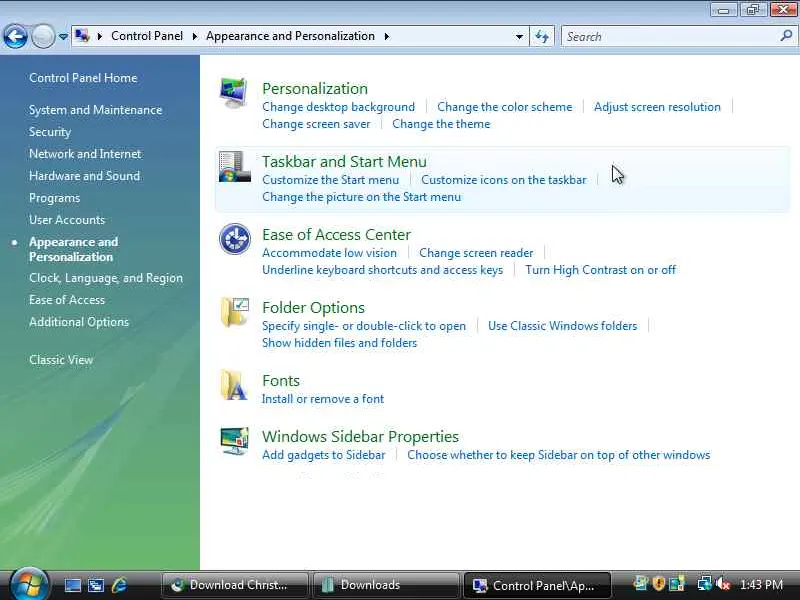The width and height of the screenshot is (800, 600).
Task: Click Use Classic Windows folders
Action: click(562, 326)
